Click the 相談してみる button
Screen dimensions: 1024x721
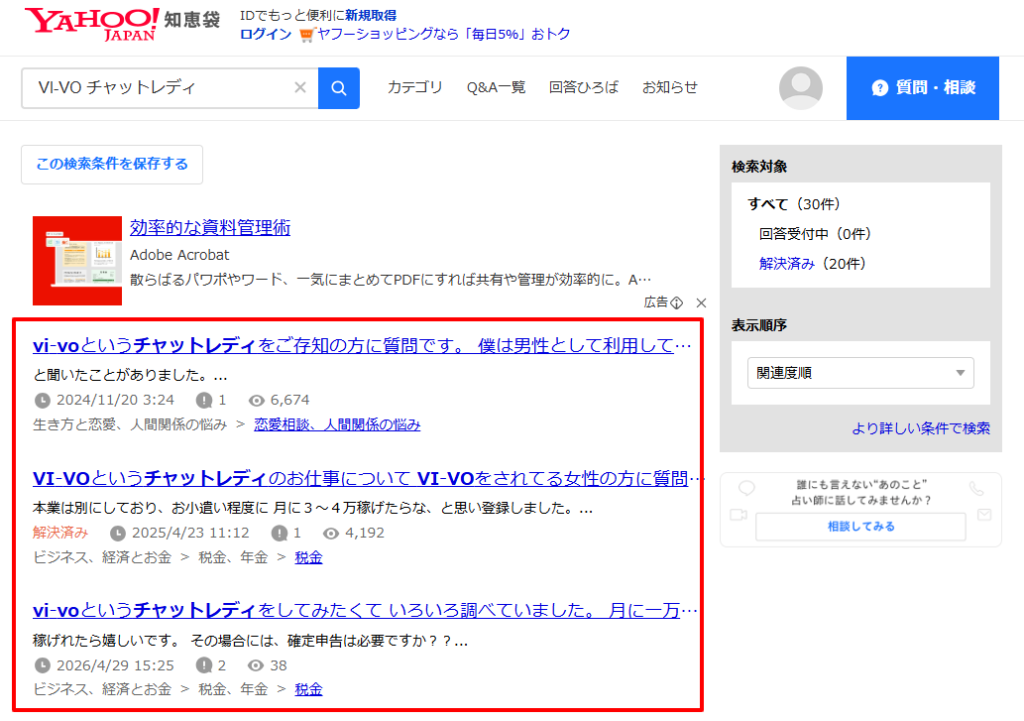(860, 526)
